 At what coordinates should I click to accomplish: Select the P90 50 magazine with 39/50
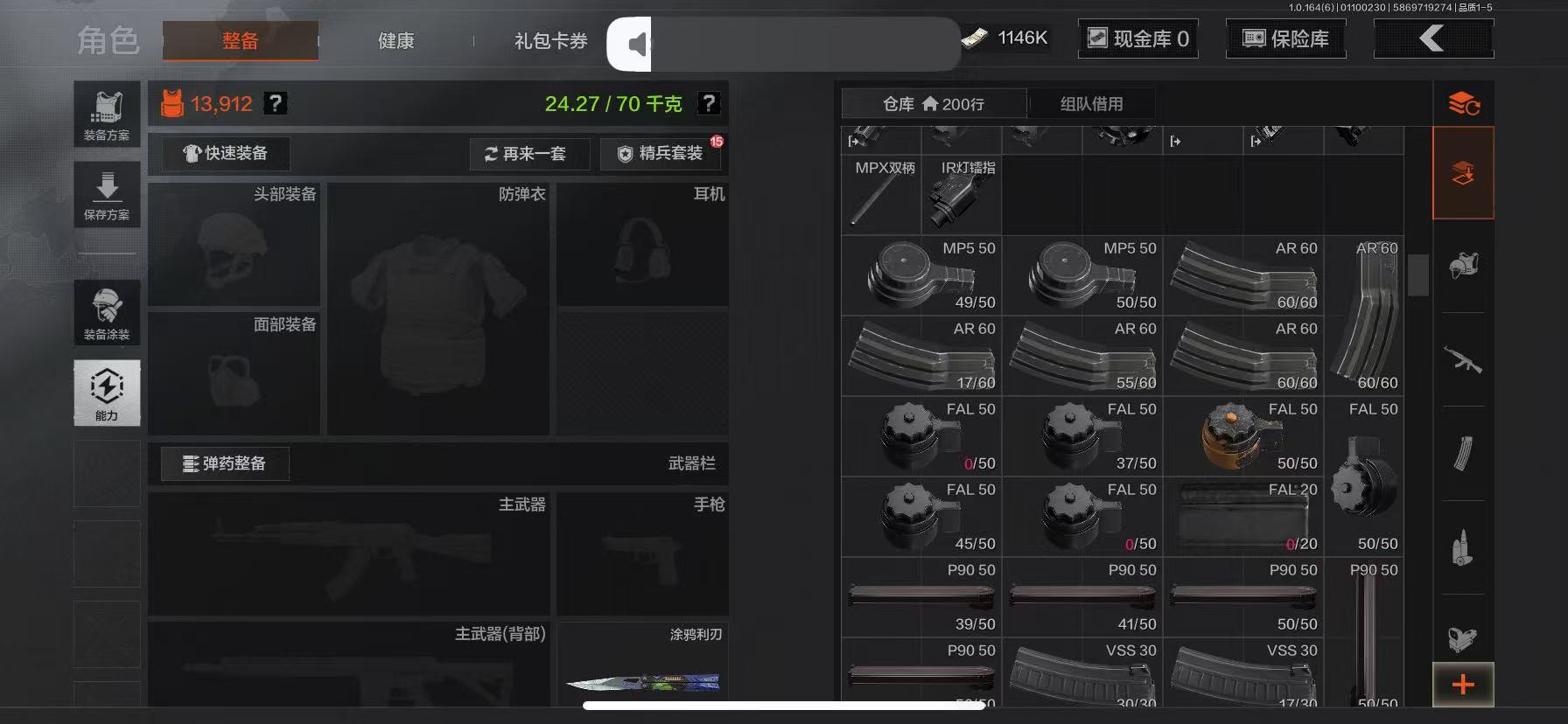(x=921, y=597)
